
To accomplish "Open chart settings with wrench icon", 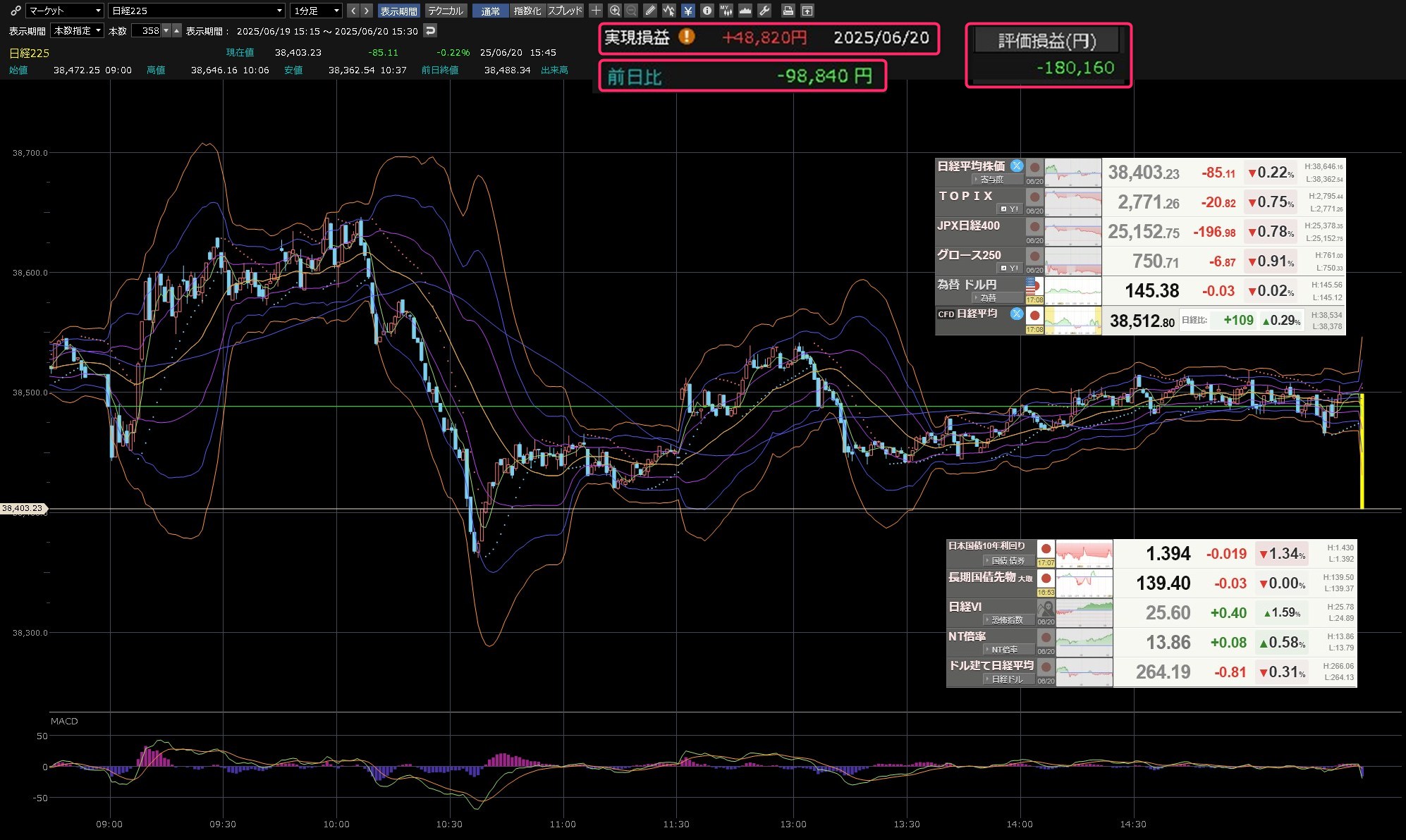I will (x=764, y=11).
